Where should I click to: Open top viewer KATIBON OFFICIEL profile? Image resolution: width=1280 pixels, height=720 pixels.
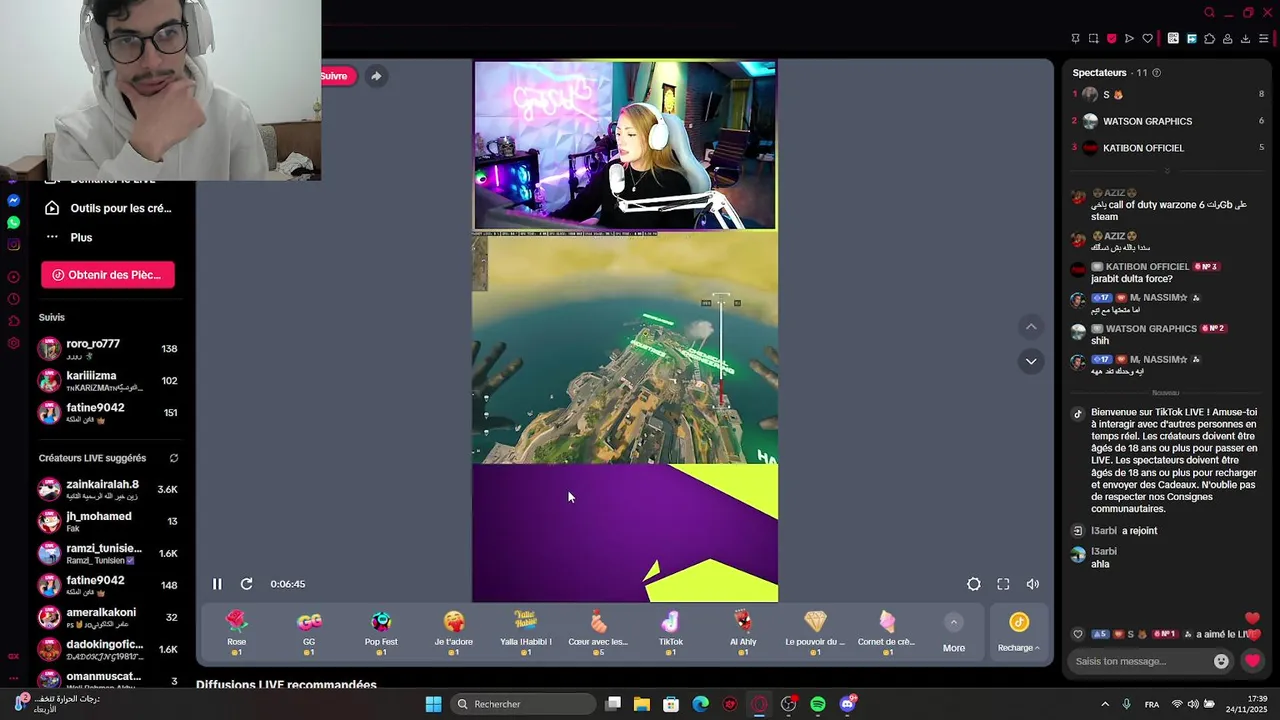pos(1143,148)
